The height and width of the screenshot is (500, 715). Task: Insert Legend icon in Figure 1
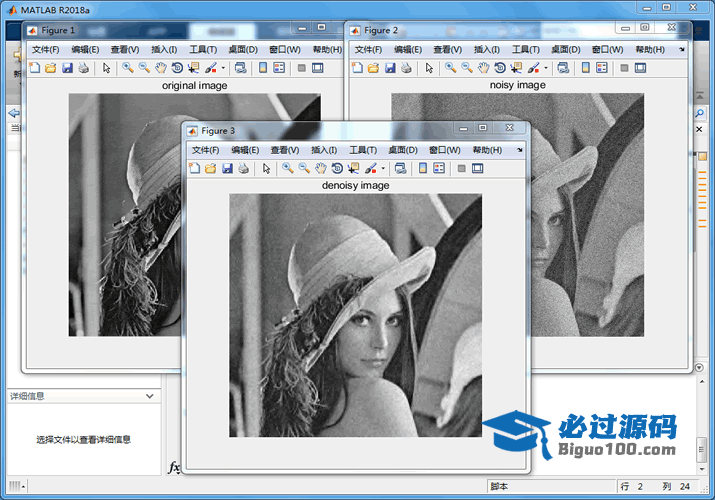[279, 68]
